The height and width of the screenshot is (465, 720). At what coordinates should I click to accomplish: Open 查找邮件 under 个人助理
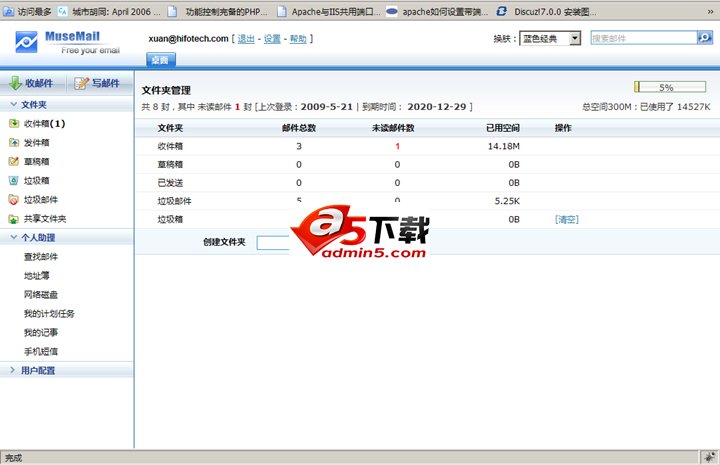coord(41,256)
